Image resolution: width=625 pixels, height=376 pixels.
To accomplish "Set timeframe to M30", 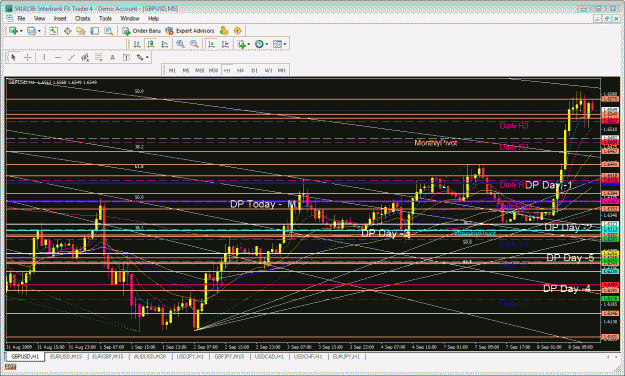I will point(213,70).
